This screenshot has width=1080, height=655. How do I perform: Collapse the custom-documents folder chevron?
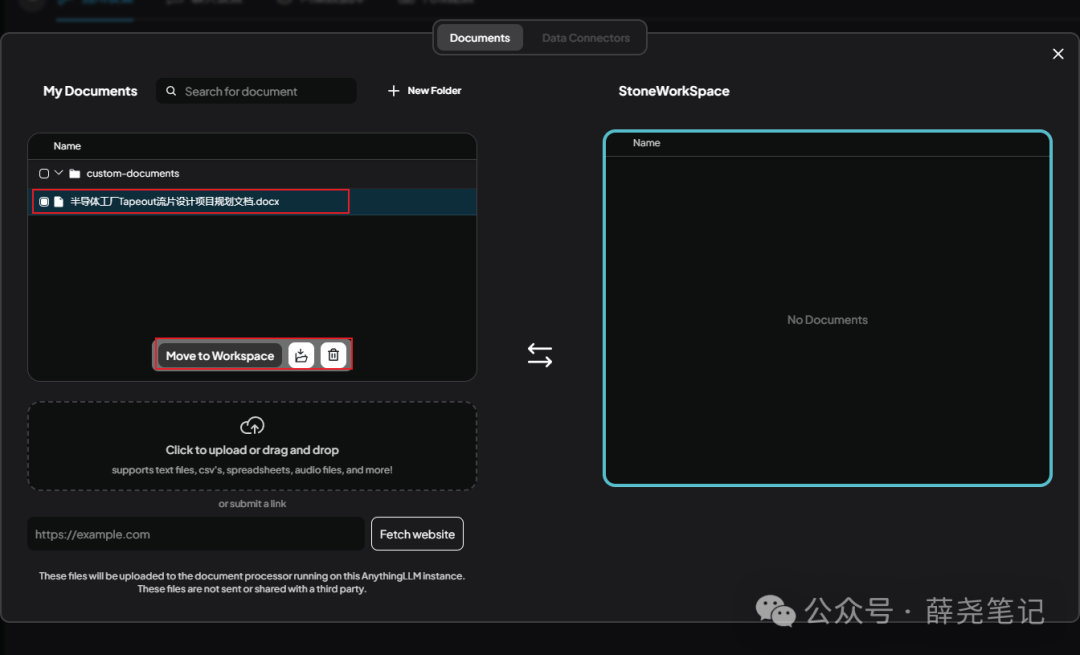pos(59,173)
